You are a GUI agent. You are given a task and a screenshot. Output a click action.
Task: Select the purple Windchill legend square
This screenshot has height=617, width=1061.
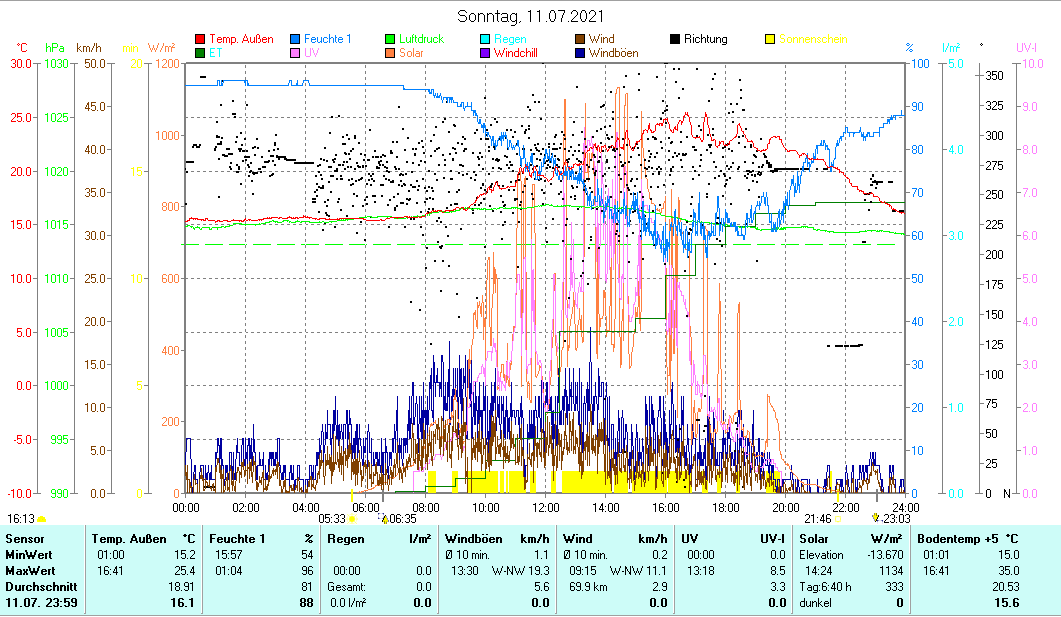pyautogui.click(x=485, y=53)
